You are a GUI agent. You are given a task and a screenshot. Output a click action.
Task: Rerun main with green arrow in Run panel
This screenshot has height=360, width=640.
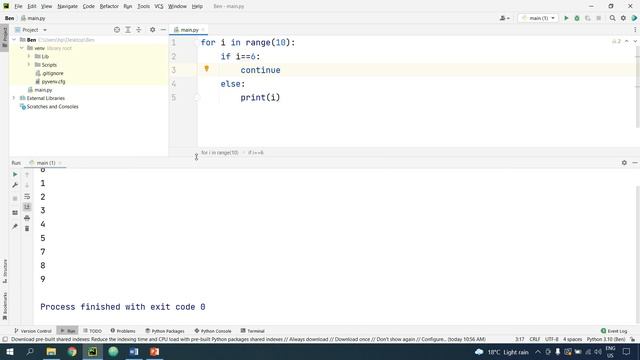coord(15,174)
